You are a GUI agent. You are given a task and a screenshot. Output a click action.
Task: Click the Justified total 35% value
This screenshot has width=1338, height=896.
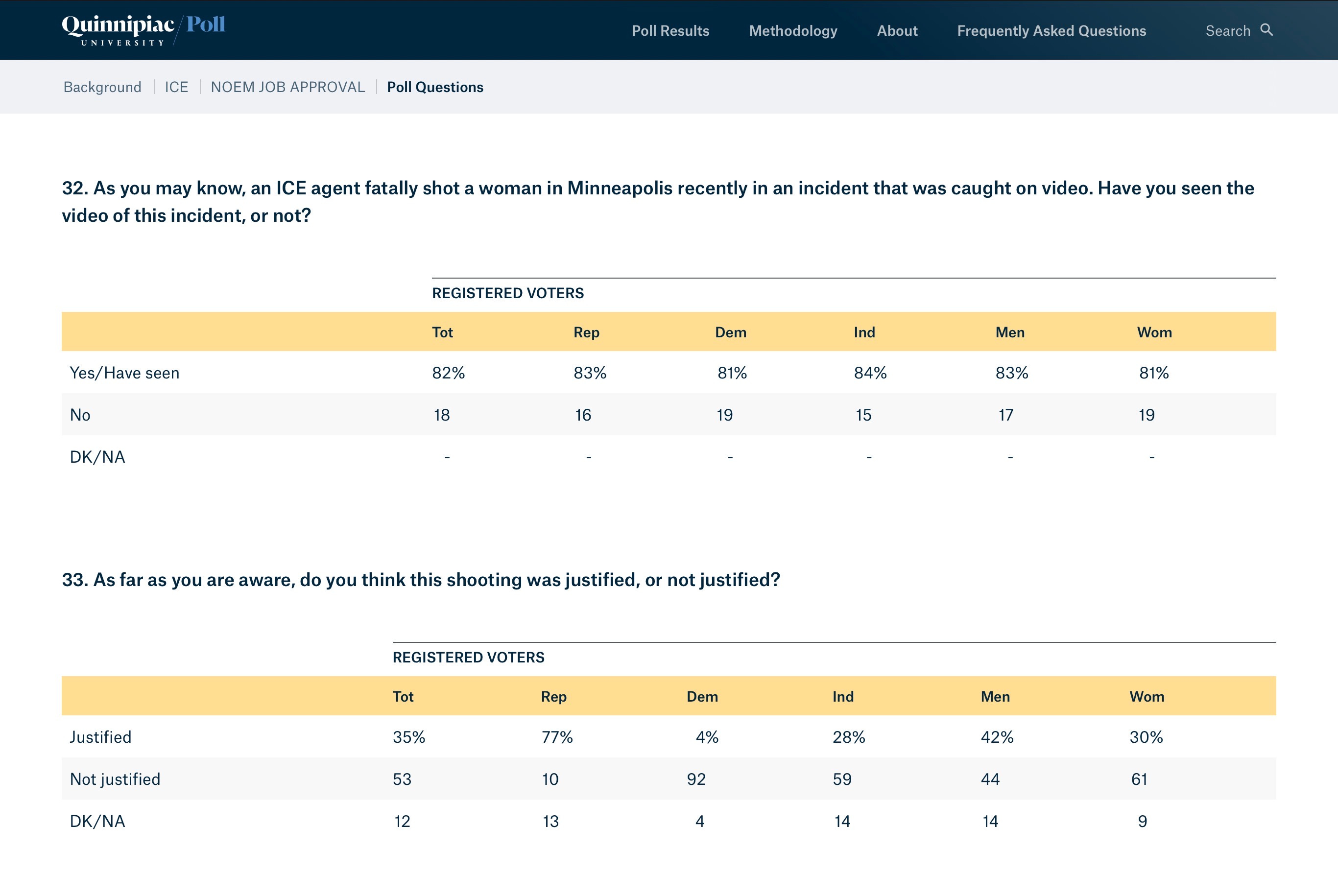(x=408, y=737)
